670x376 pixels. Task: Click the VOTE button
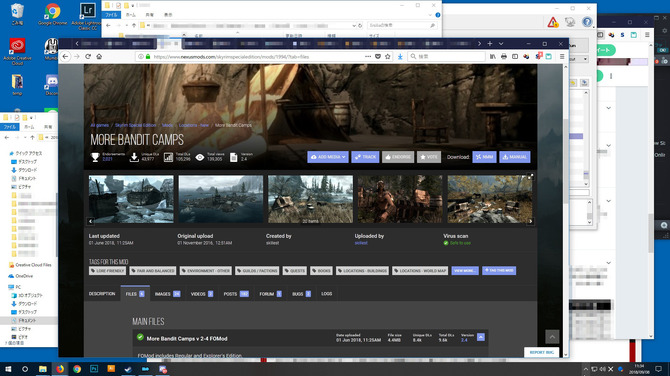click(429, 157)
